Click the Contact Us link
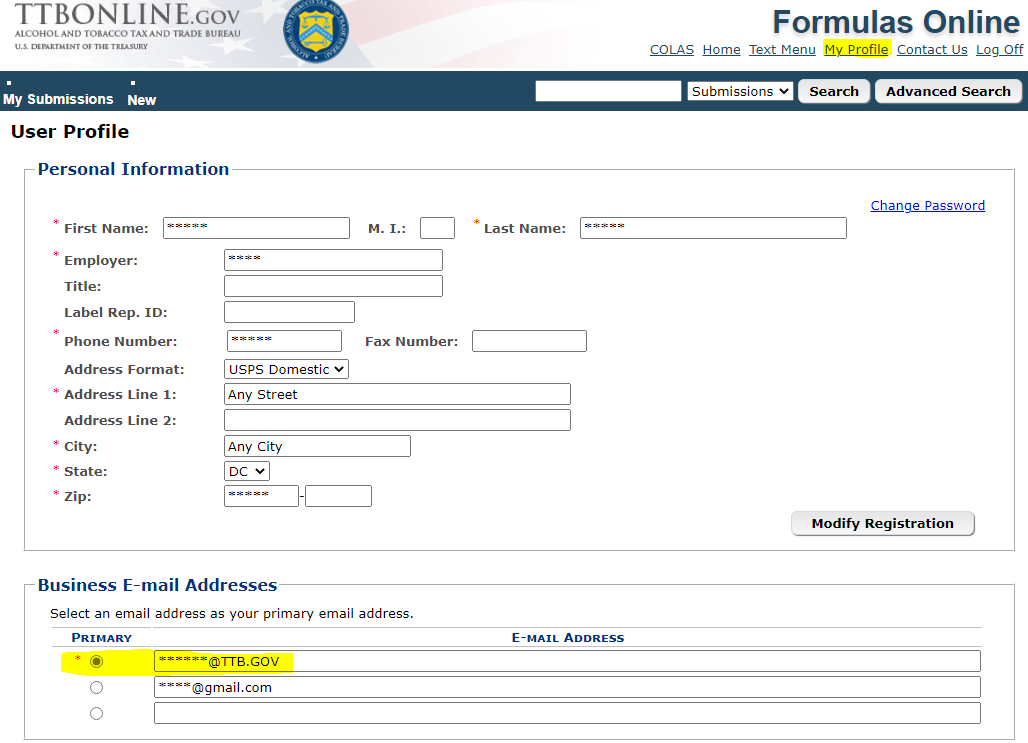1028x743 pixels. (932, 50)
